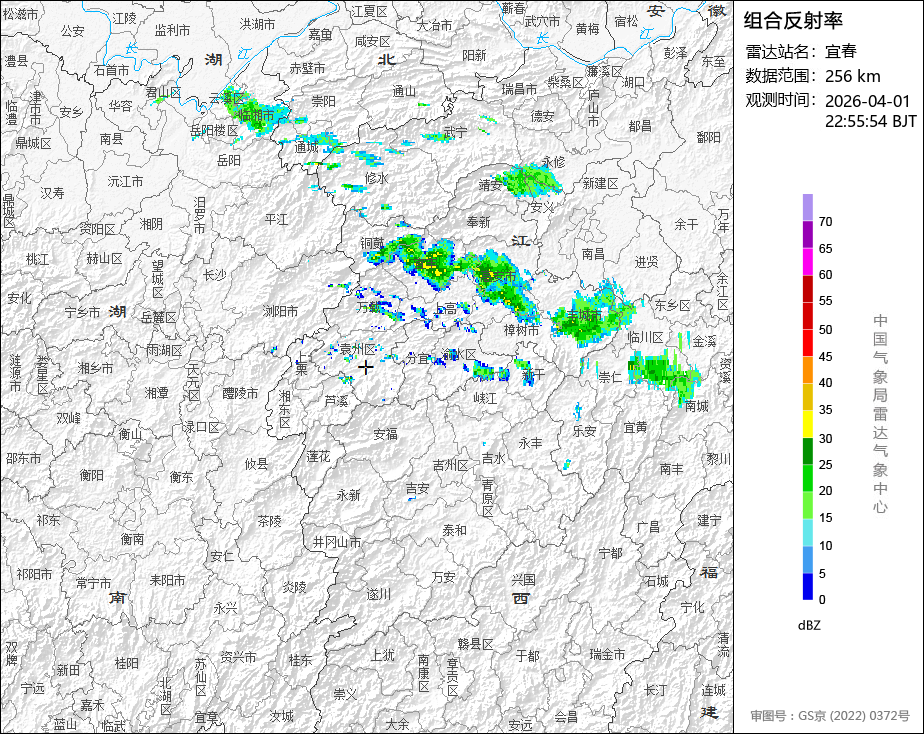
Task: Click the 监利市 map label
Action: [x=173, y=30]
